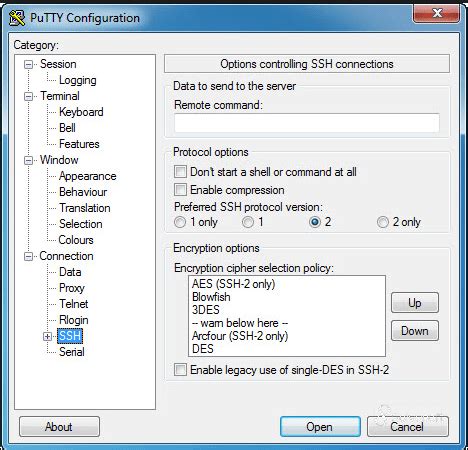Screen dimensions: 468x450
Task: Open the Behaviour category
Action: pyautogui.click(x=83, y=192)
